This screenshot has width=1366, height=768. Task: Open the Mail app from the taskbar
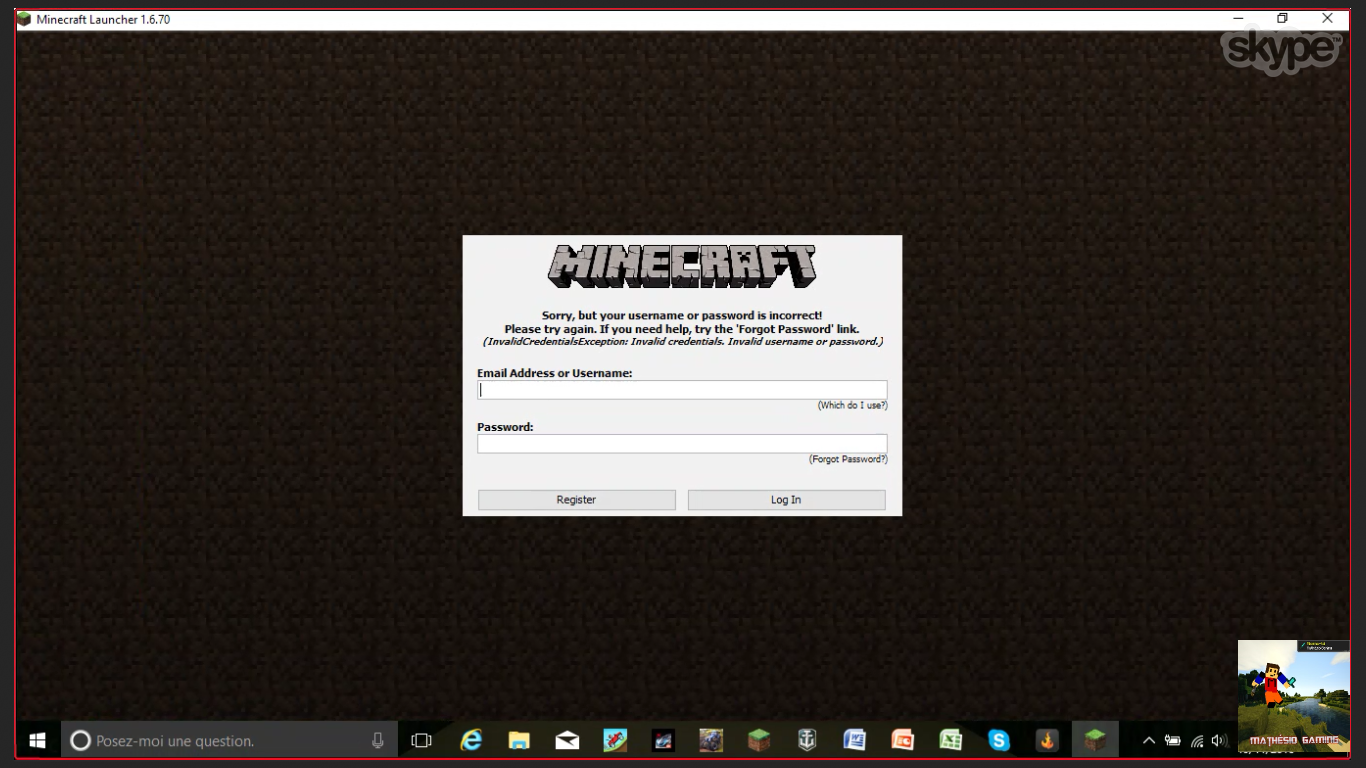click(567, 740)
